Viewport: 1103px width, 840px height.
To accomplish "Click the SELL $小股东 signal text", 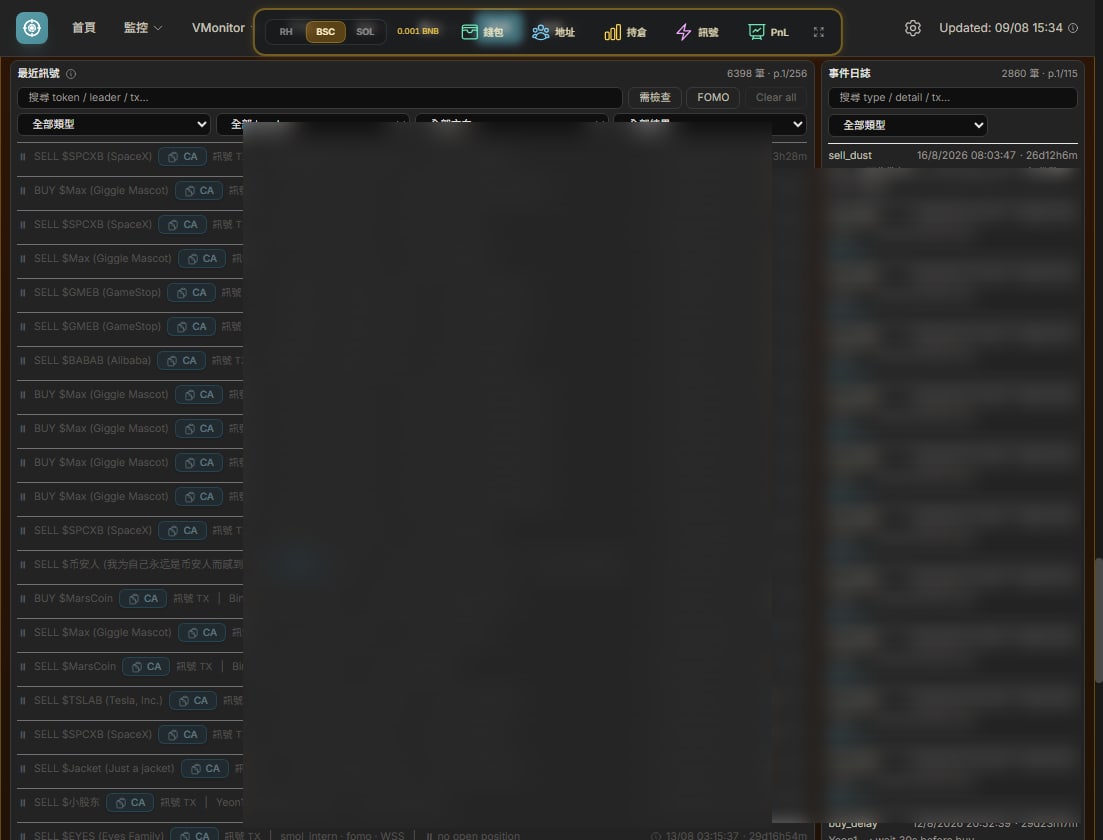I will [x=67, y=803].
